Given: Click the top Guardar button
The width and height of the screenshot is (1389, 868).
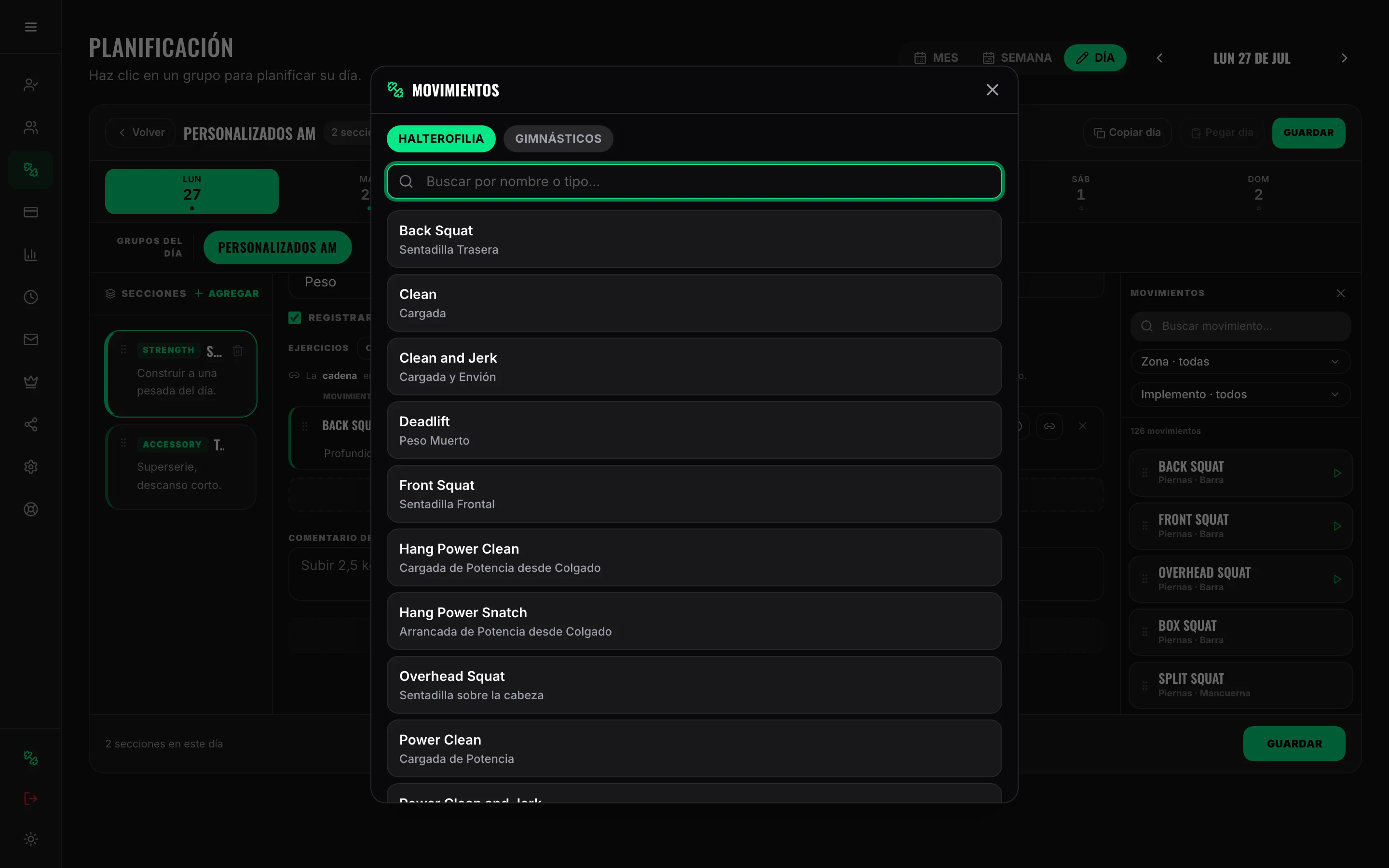Looking at the screenshot, I should click(x=1308, y=133).
